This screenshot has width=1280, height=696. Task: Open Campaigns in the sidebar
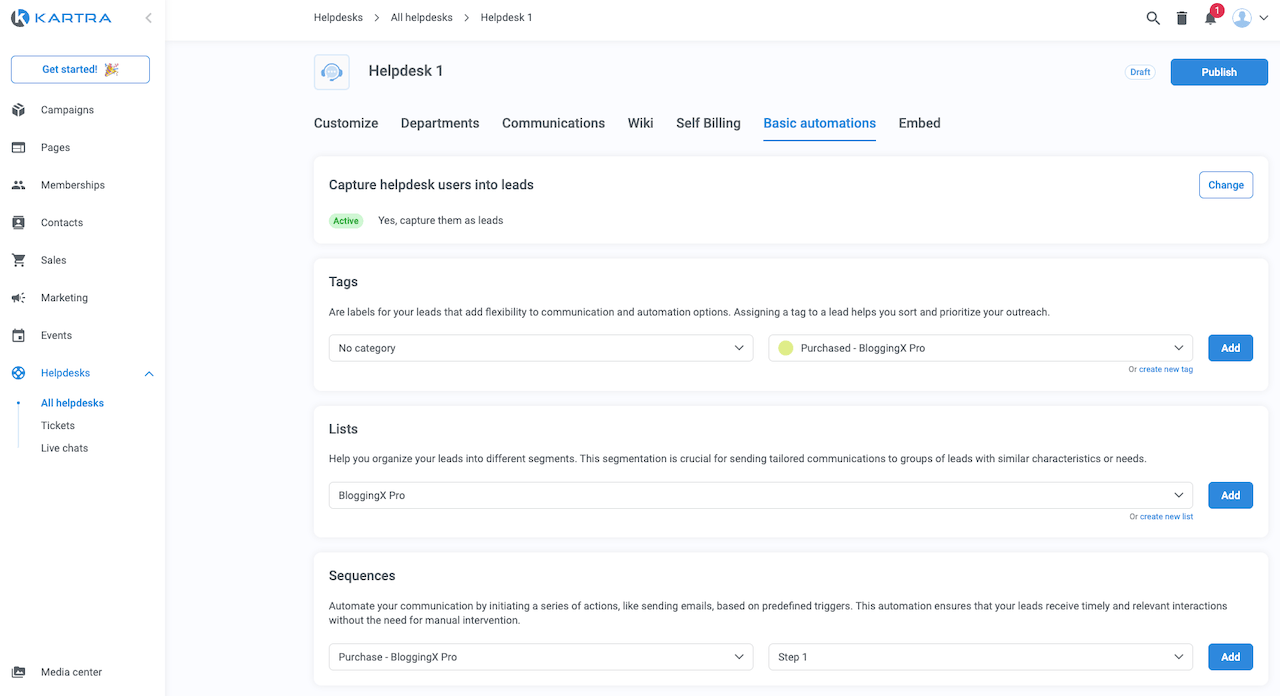(x=67, y=110)
